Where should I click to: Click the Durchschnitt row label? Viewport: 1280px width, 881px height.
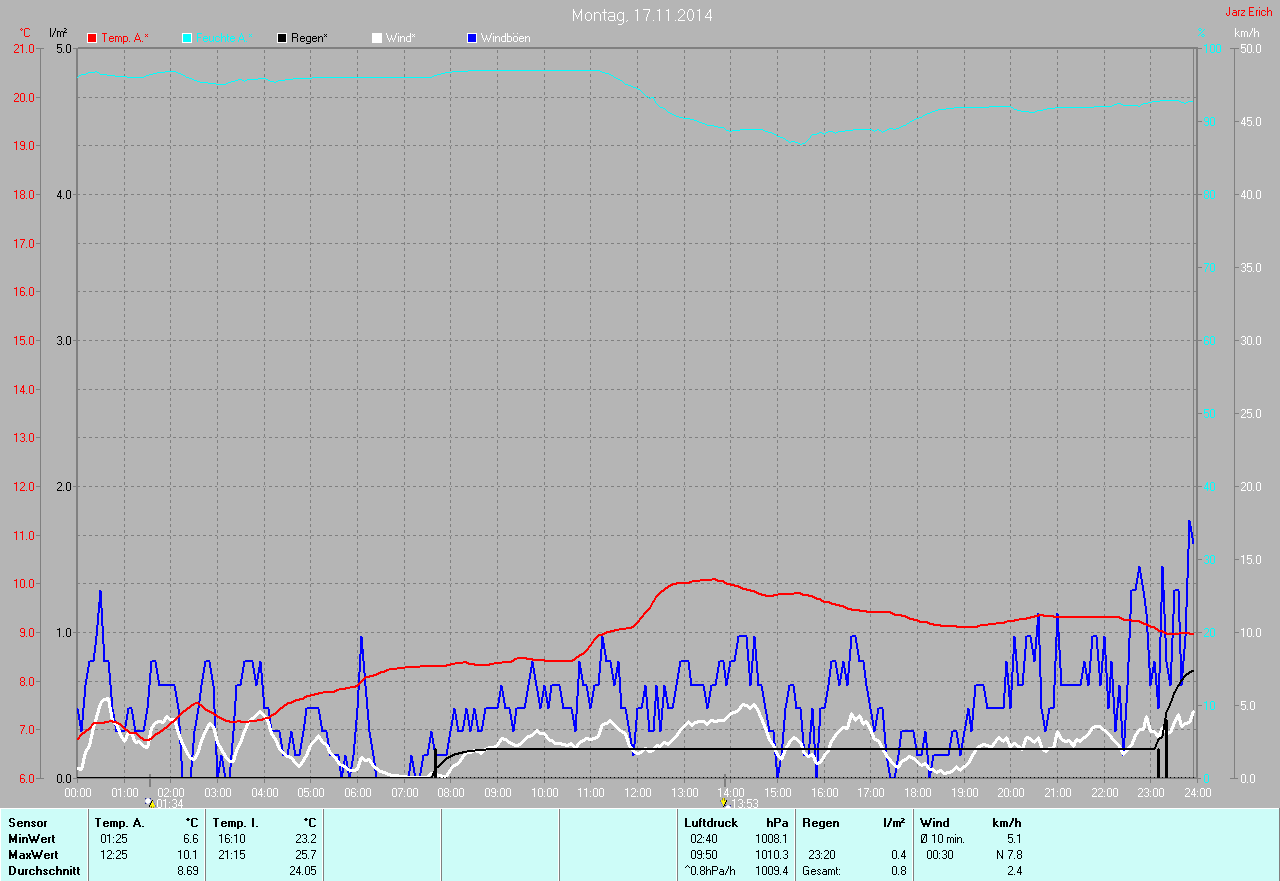click(42, 871)
